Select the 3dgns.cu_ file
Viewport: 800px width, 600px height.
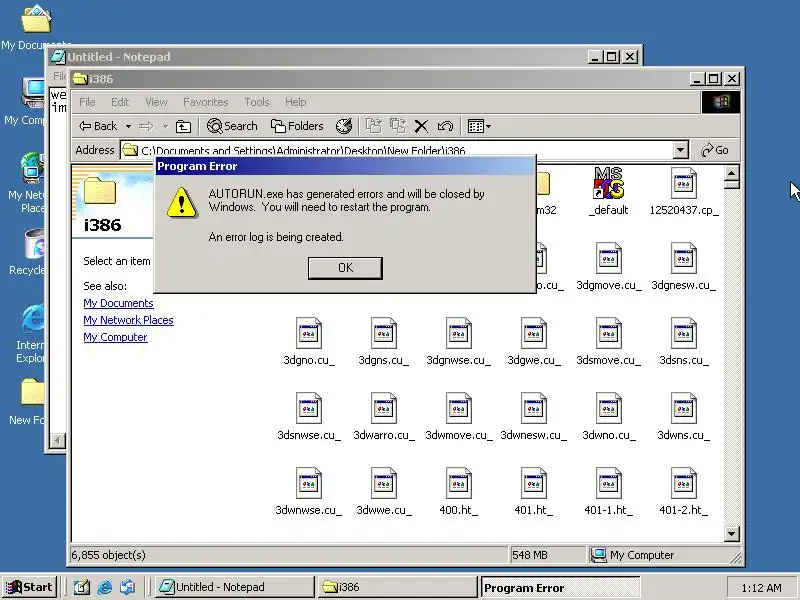(x=384, y=342)
